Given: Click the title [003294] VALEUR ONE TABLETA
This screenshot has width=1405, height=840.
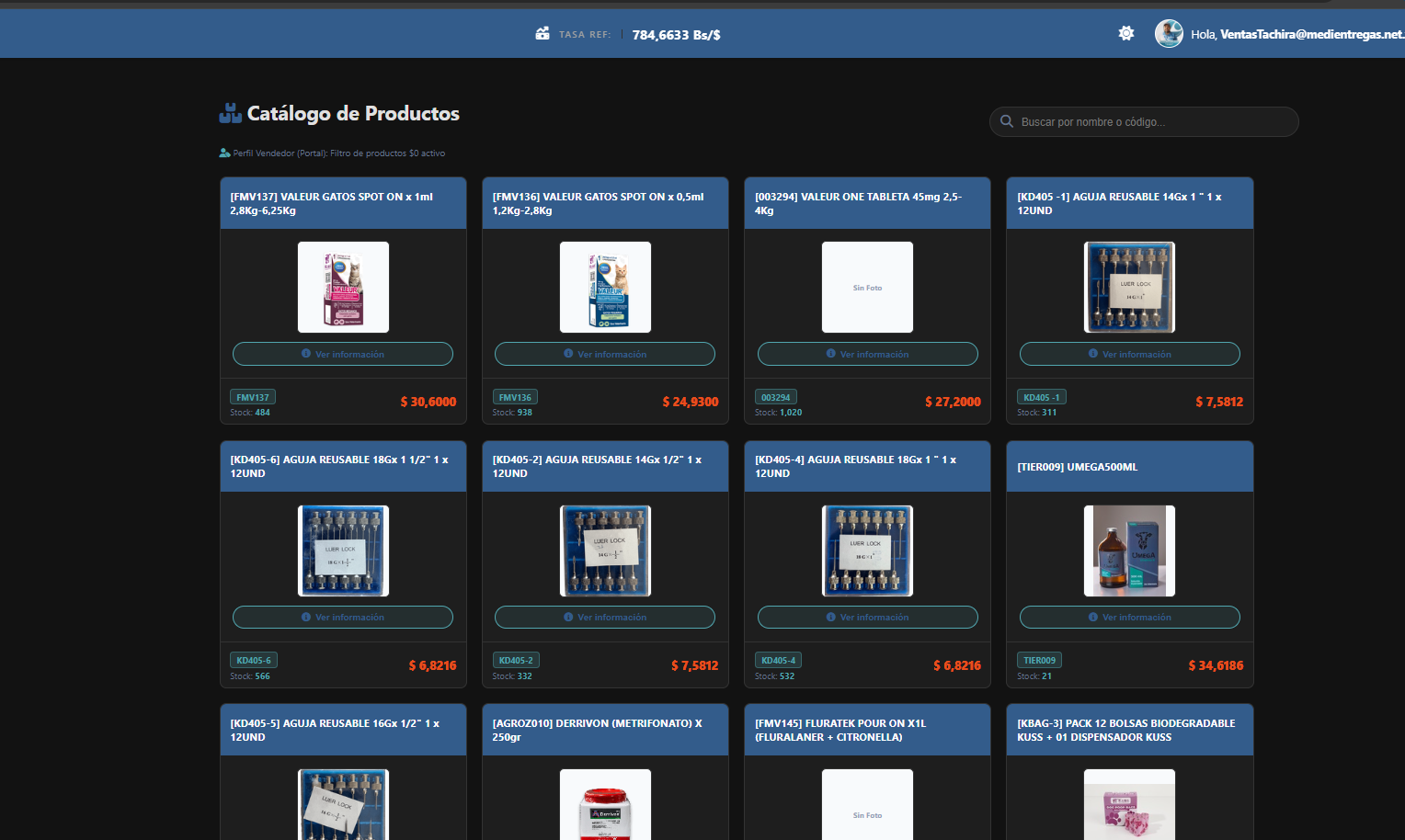Looking at the screenshot, I should 858,203.
